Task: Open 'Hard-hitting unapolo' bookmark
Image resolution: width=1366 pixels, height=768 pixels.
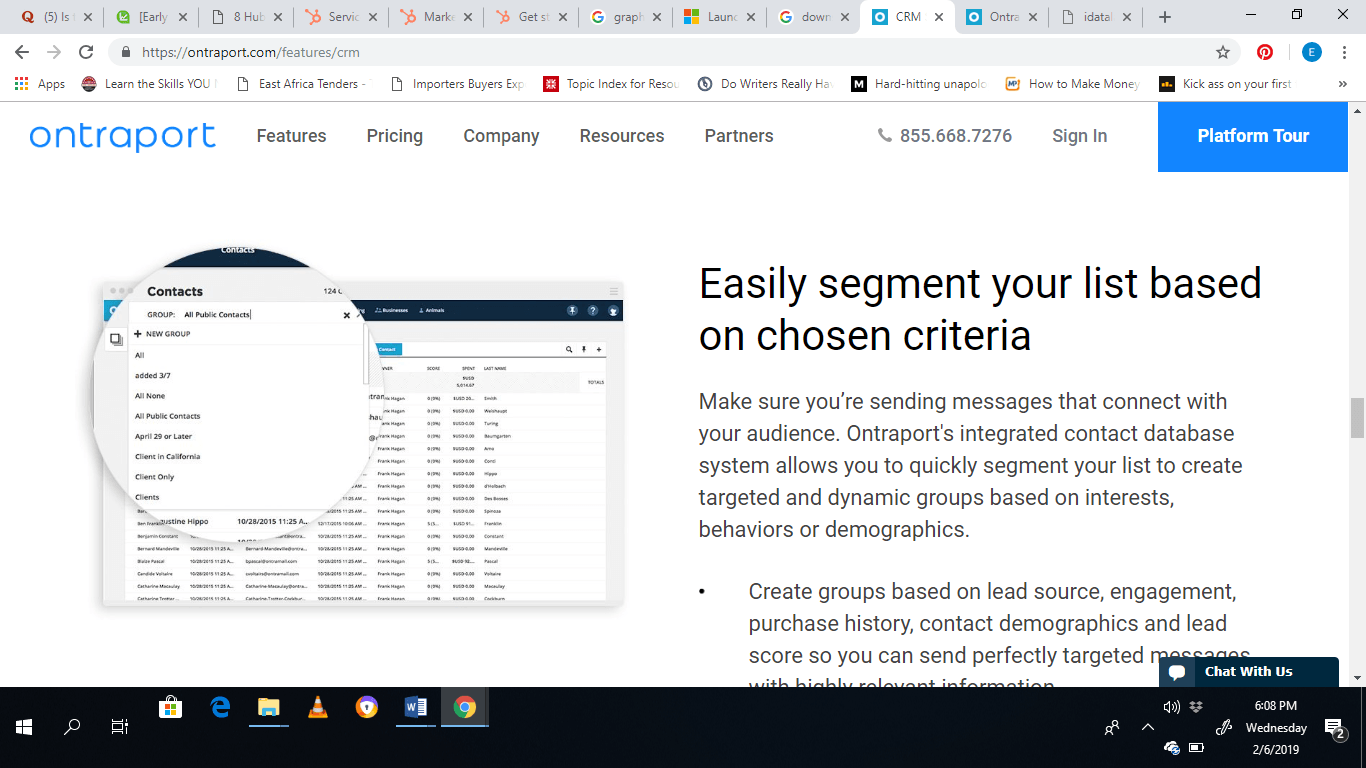Action: [x=919, y=84]
